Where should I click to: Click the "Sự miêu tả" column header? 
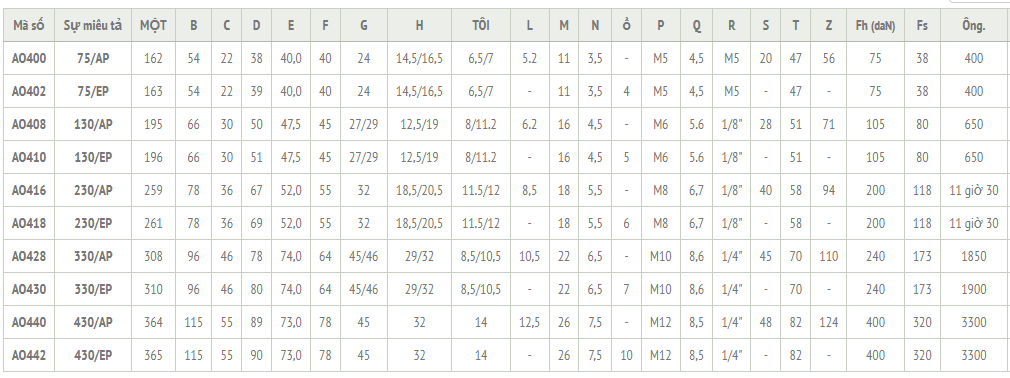click(x=93, y=26)
